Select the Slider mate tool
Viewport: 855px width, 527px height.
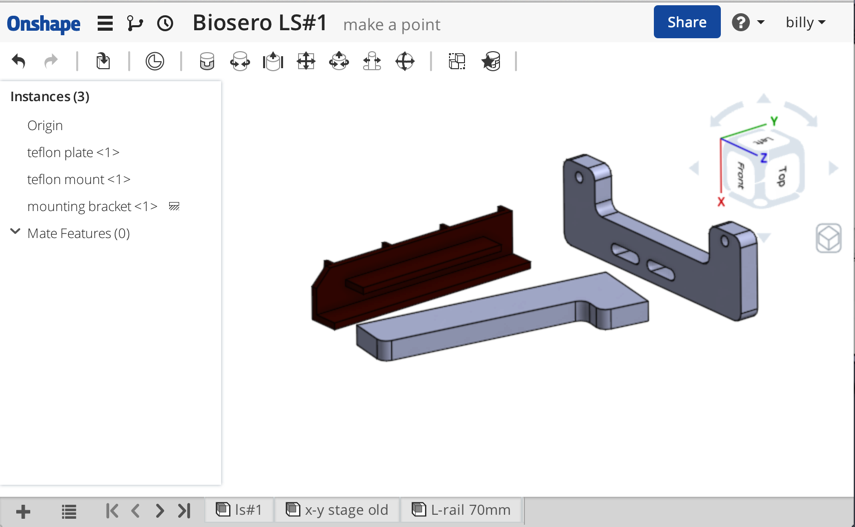click(x=273, y=61)
